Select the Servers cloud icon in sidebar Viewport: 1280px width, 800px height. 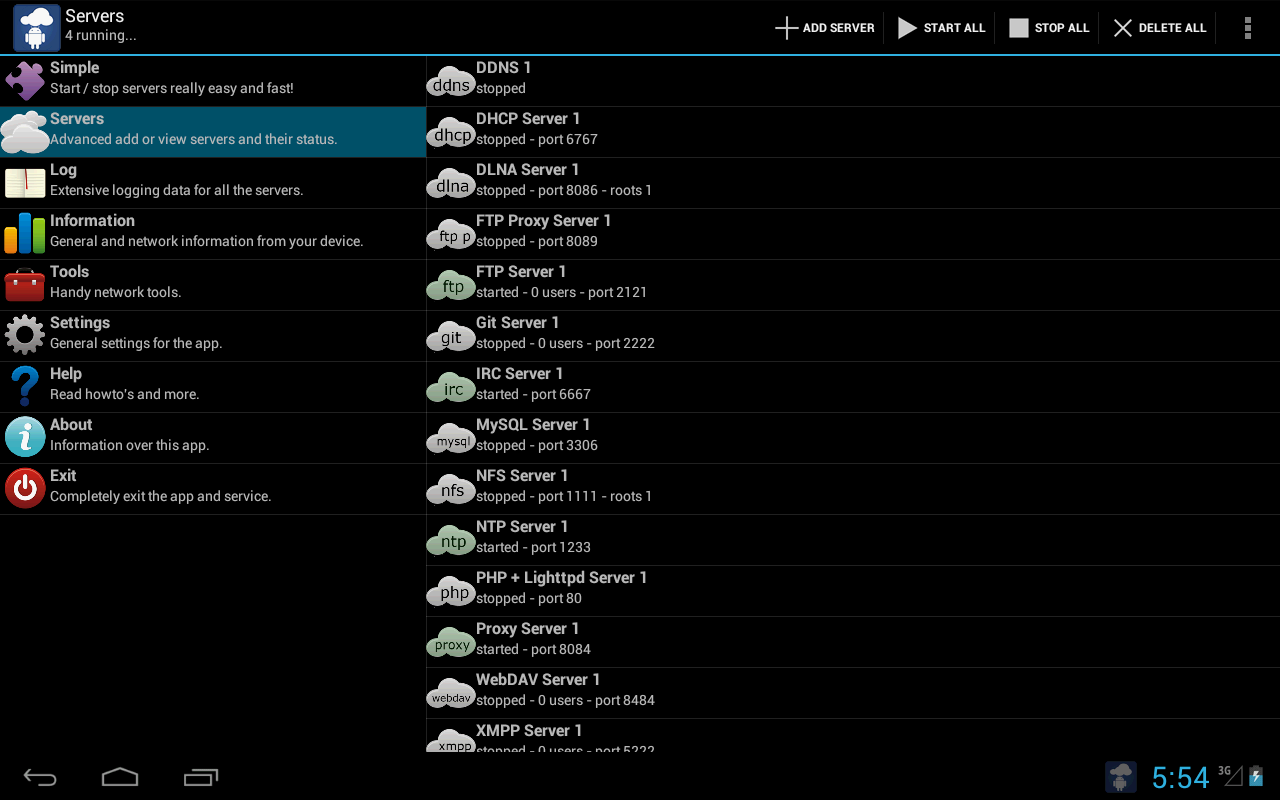(25, 131)
